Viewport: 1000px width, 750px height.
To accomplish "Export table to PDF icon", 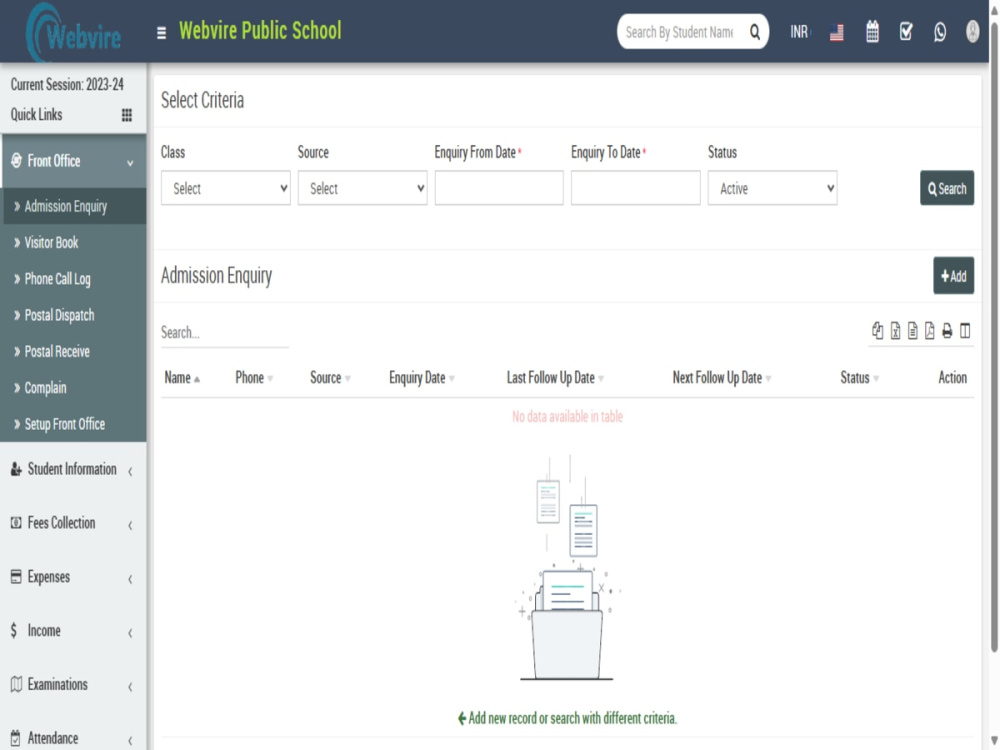I will pos(930,330).
